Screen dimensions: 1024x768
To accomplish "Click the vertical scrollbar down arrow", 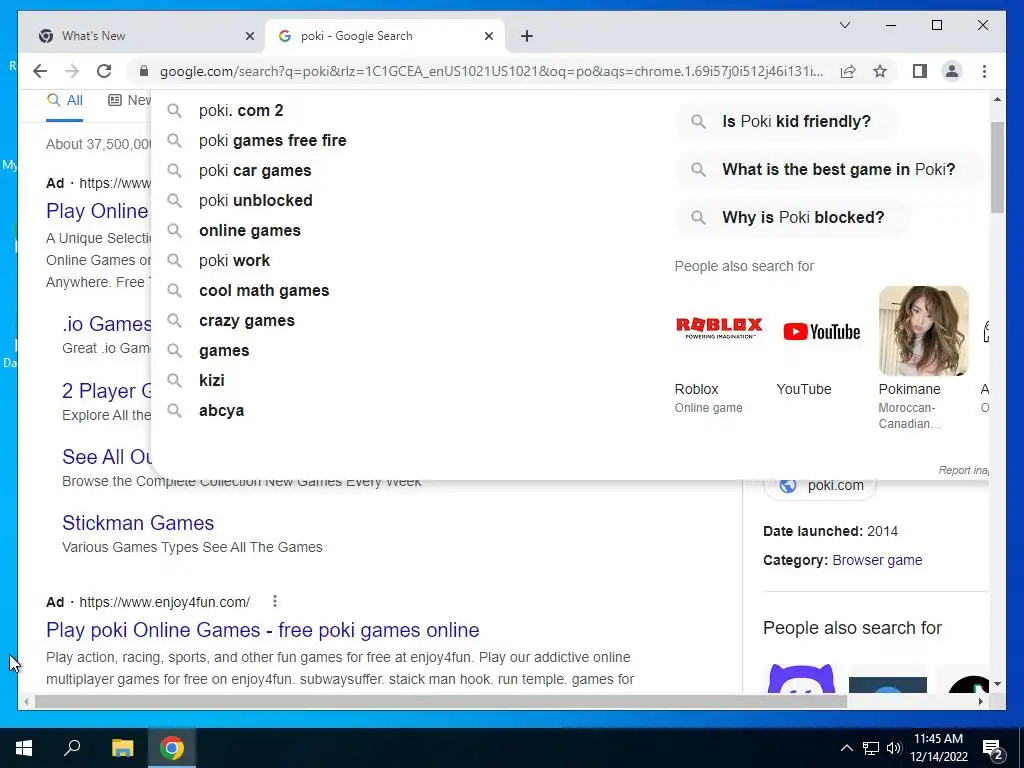I will pyautogui.click(x=997, y=684).
